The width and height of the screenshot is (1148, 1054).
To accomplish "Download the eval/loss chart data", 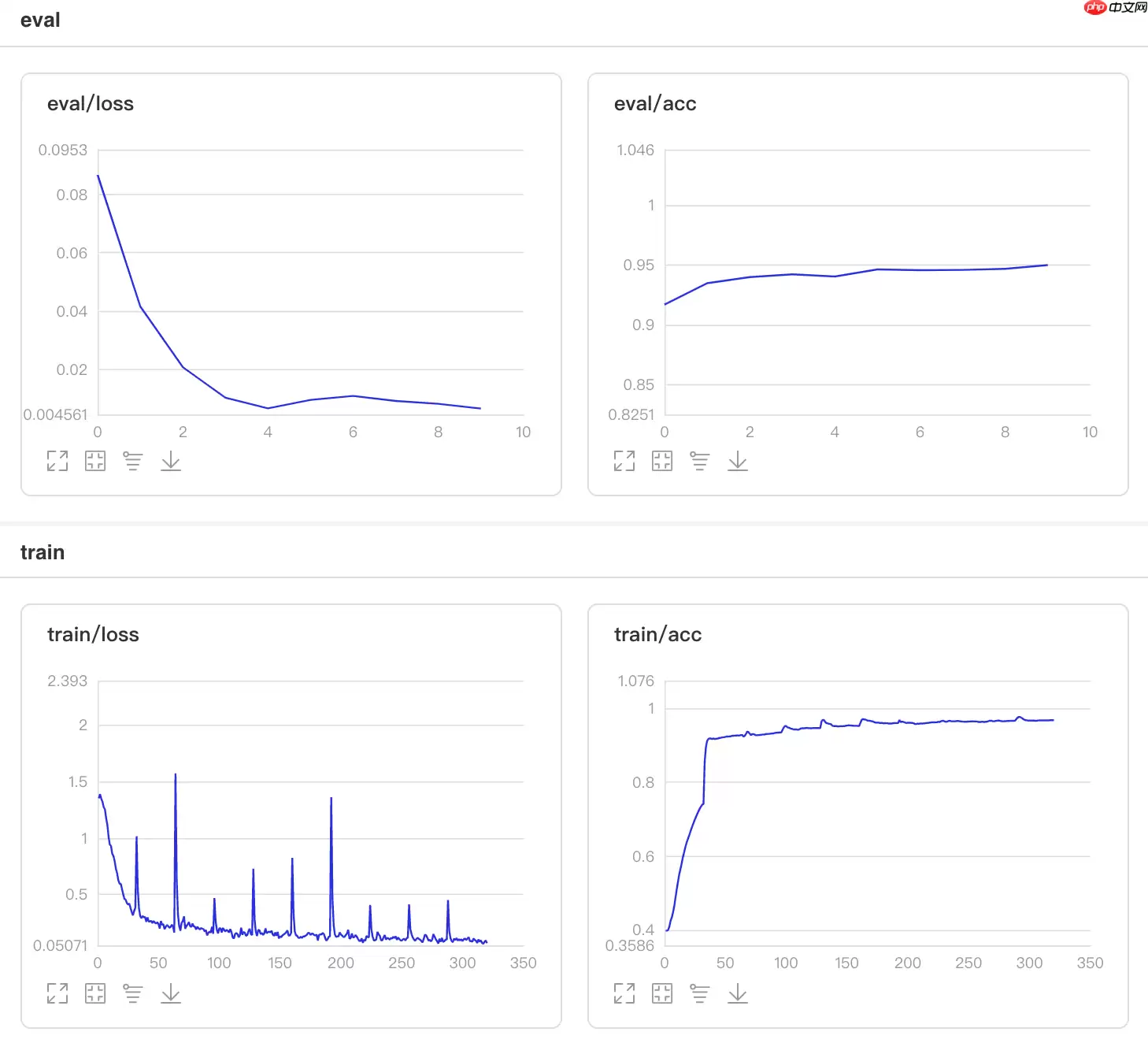I will click(171, 461).
